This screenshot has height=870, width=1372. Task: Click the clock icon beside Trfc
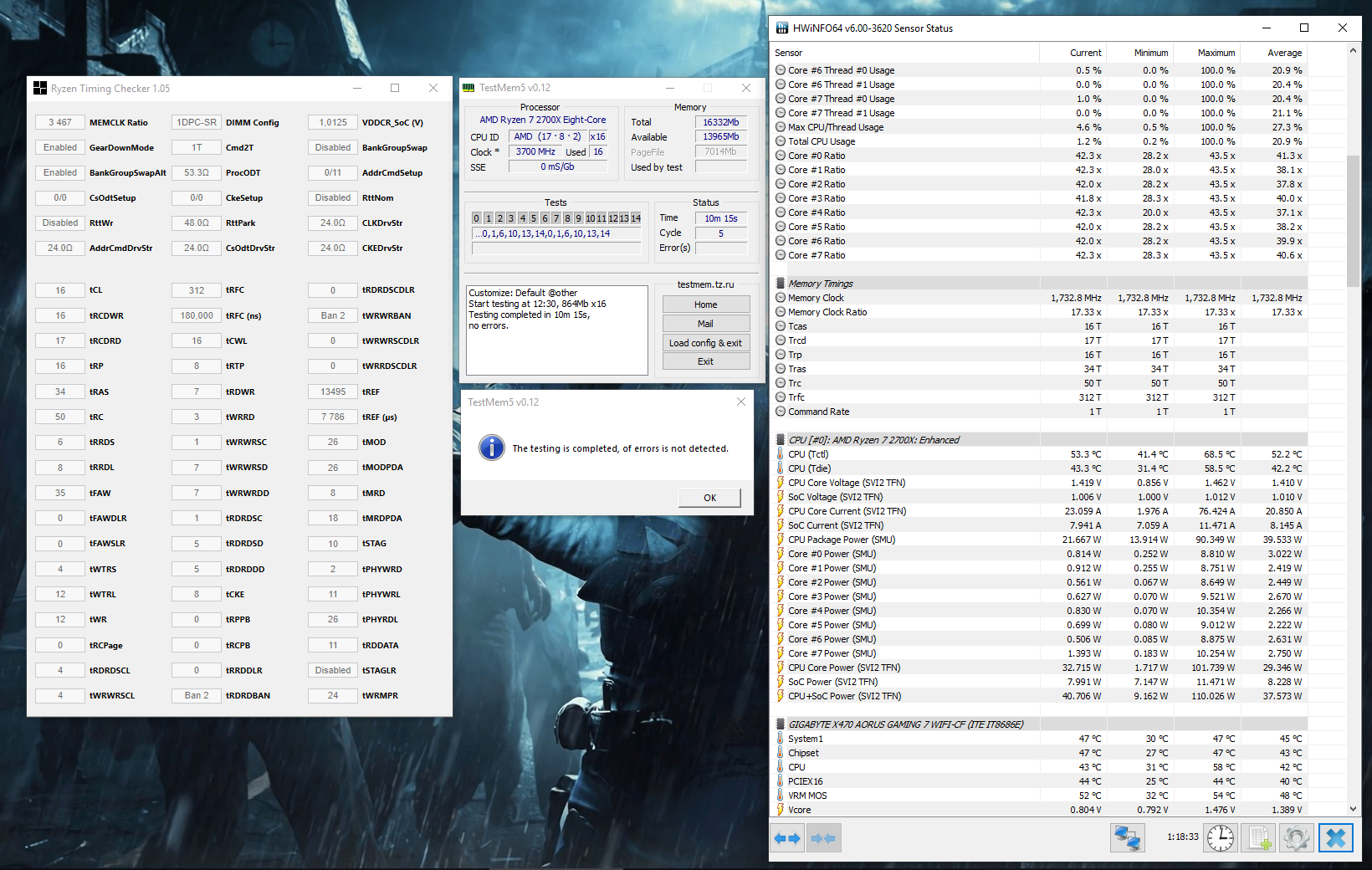781,397
